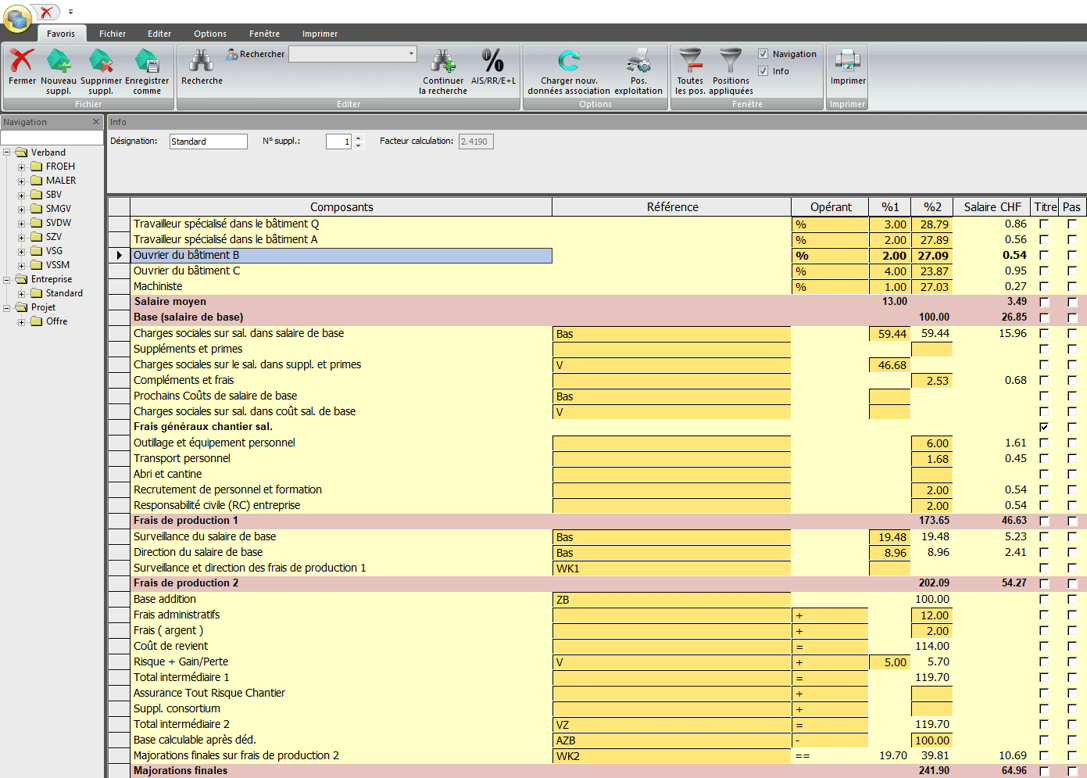Image resolution: width=1087 pixels, height=778 pixels.
Task: Open the Options ribbon tab
Action: tap(210, 33)
